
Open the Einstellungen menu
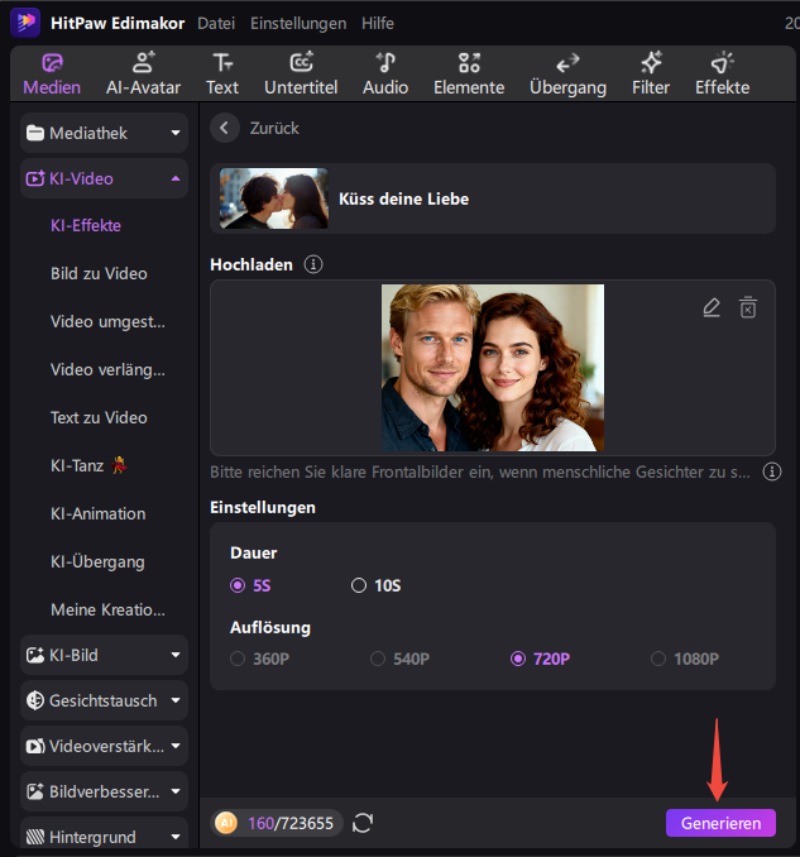(x=298, y=23)
